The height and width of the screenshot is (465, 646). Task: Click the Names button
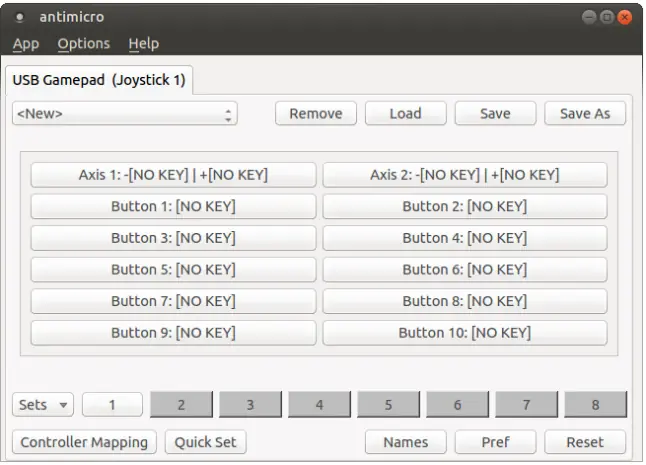405,442
